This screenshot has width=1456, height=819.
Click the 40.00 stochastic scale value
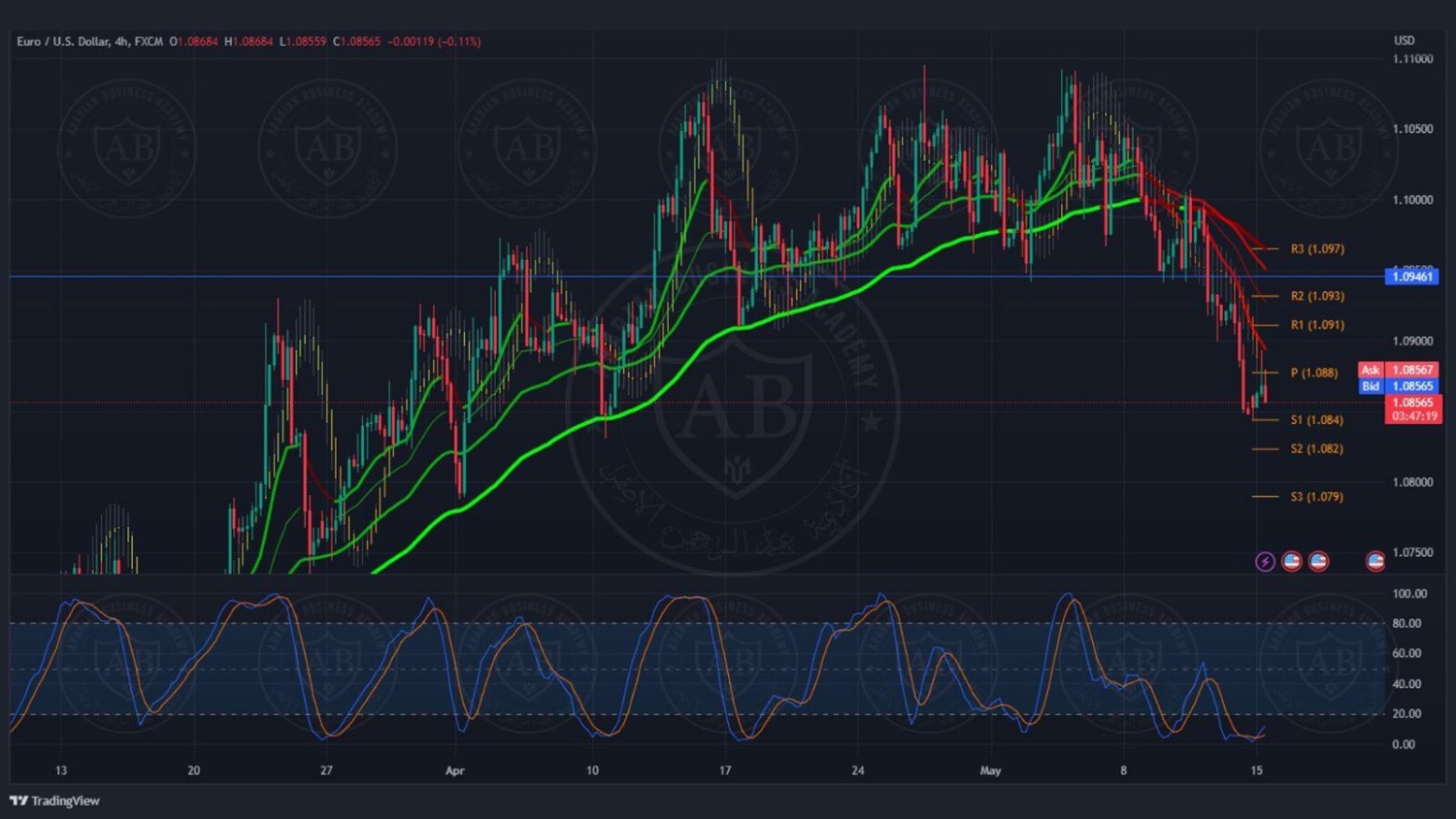(x=1406, y=684)
